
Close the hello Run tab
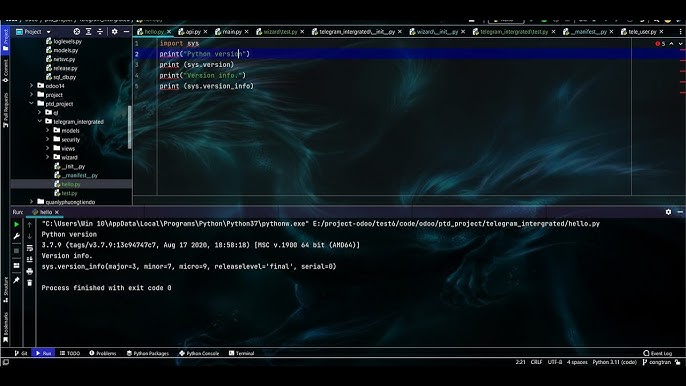(x=56, y=212)
